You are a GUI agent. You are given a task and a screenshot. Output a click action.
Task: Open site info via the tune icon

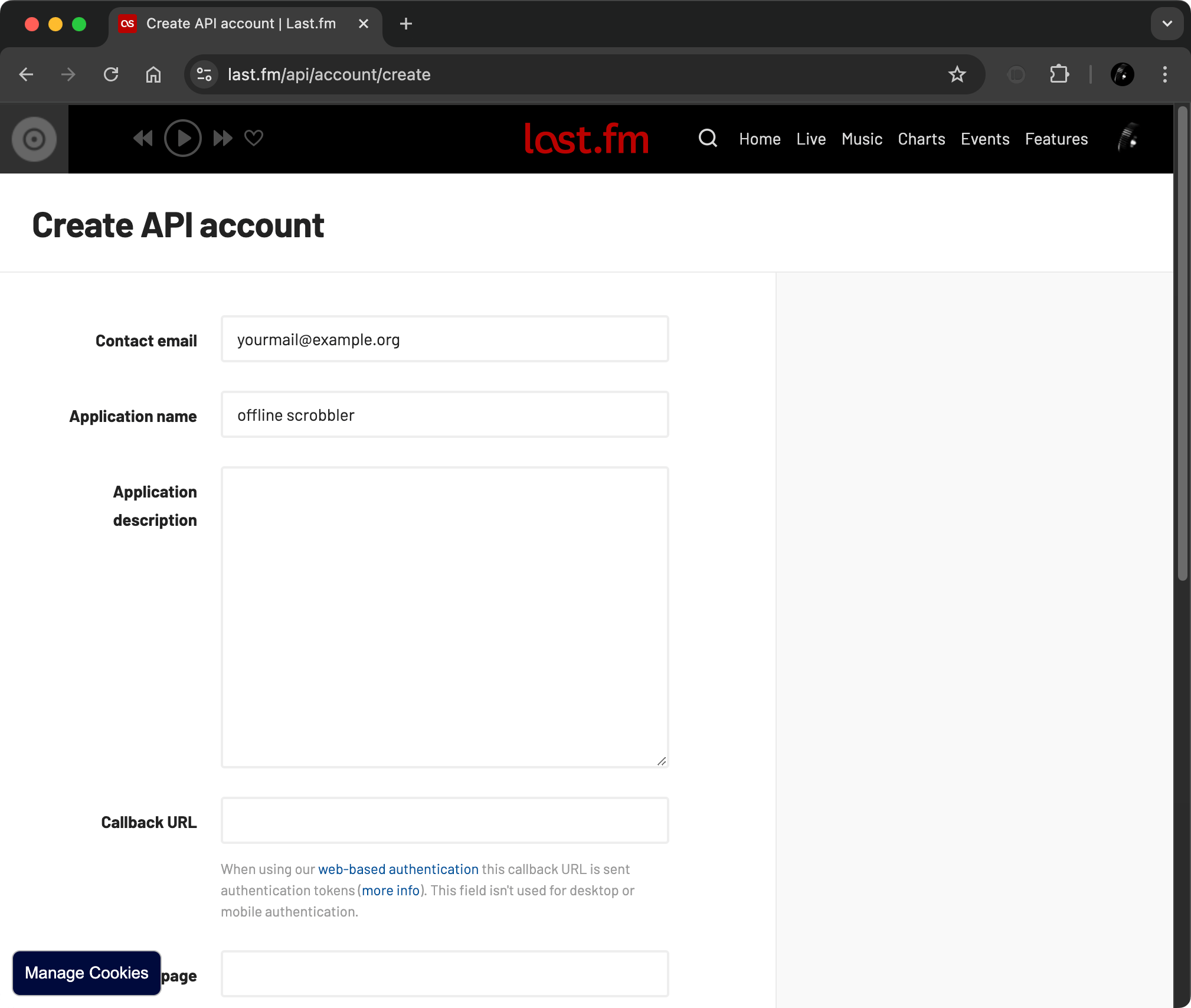click(204, 74)
